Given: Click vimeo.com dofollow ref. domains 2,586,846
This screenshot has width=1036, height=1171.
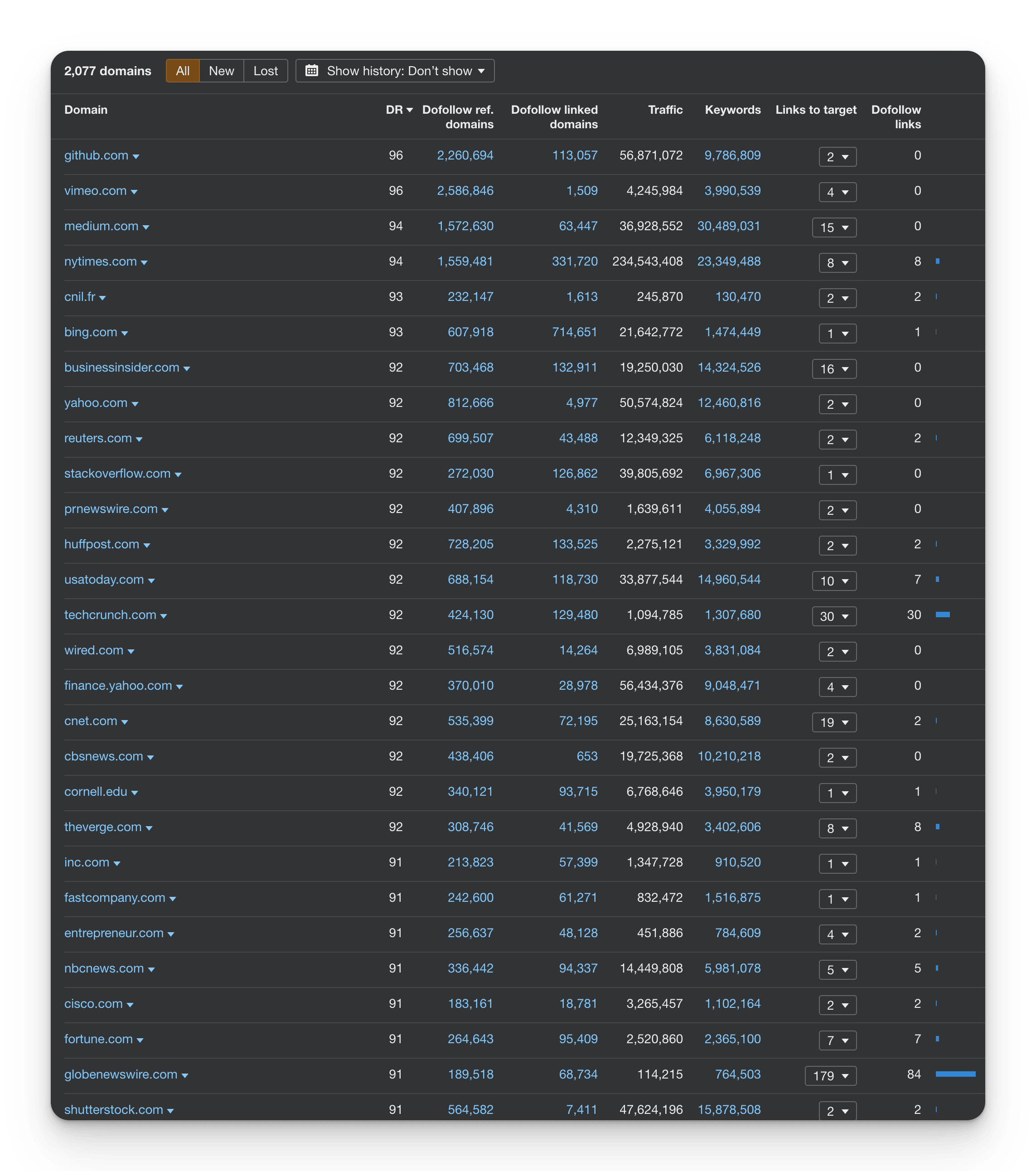Looking at the screenshot, I should click(465, 191).
